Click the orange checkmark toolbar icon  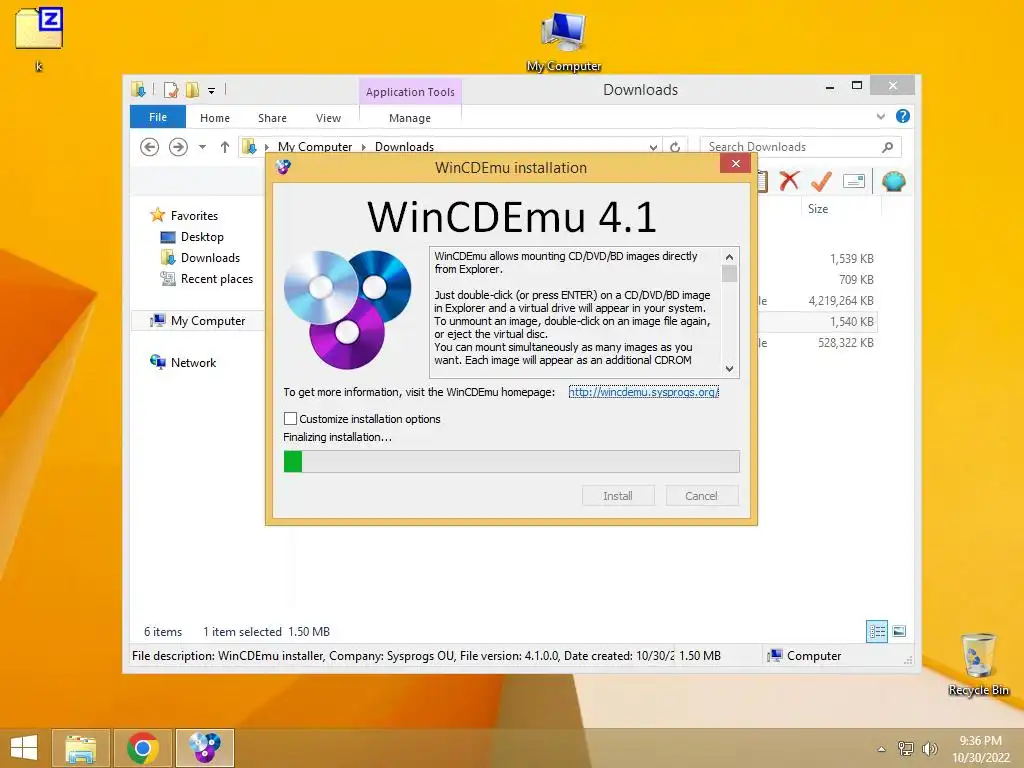[822, 181]
